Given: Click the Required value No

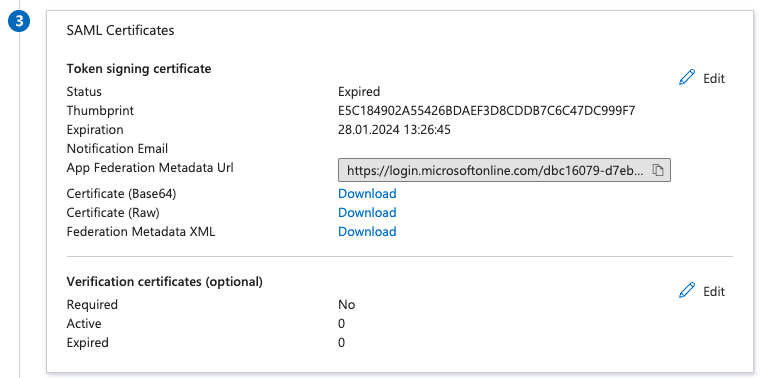Looking at the screenshot, I should point(347,305).
